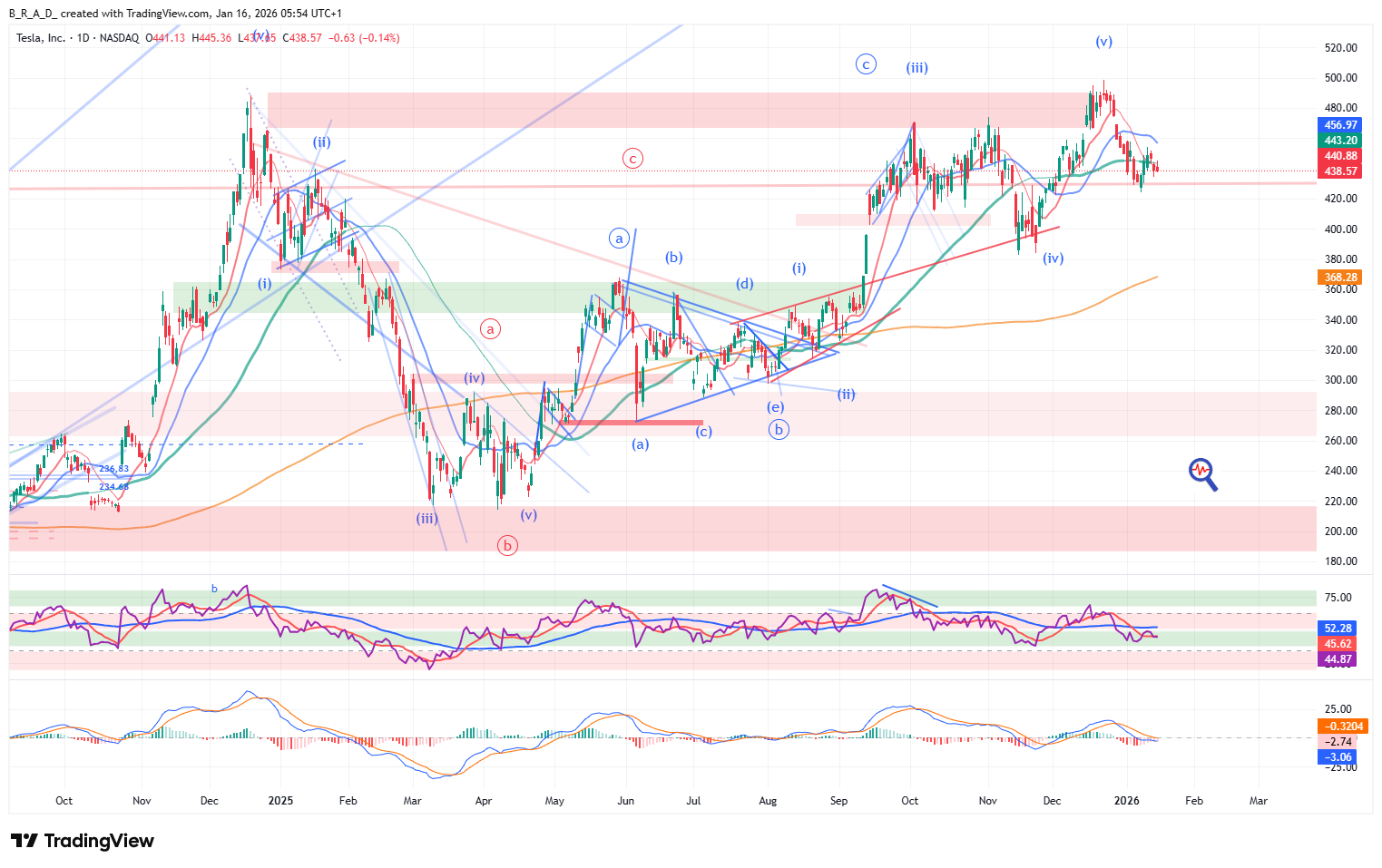The width and height of the screenshot is (1382, 868).
Task: Select the blue circled 'c' wave label
Action: [866, 63]
